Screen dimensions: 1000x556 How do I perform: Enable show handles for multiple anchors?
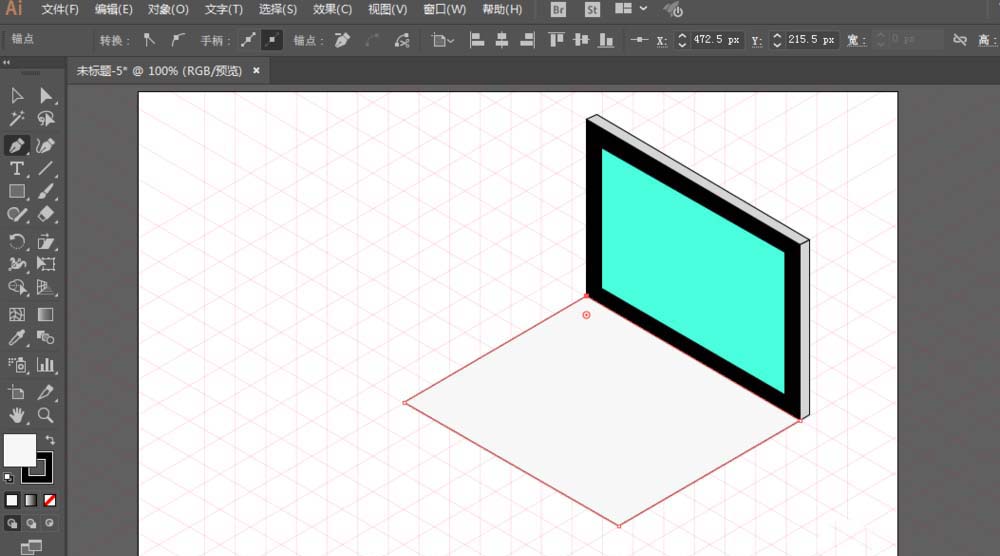pos(248,40)
